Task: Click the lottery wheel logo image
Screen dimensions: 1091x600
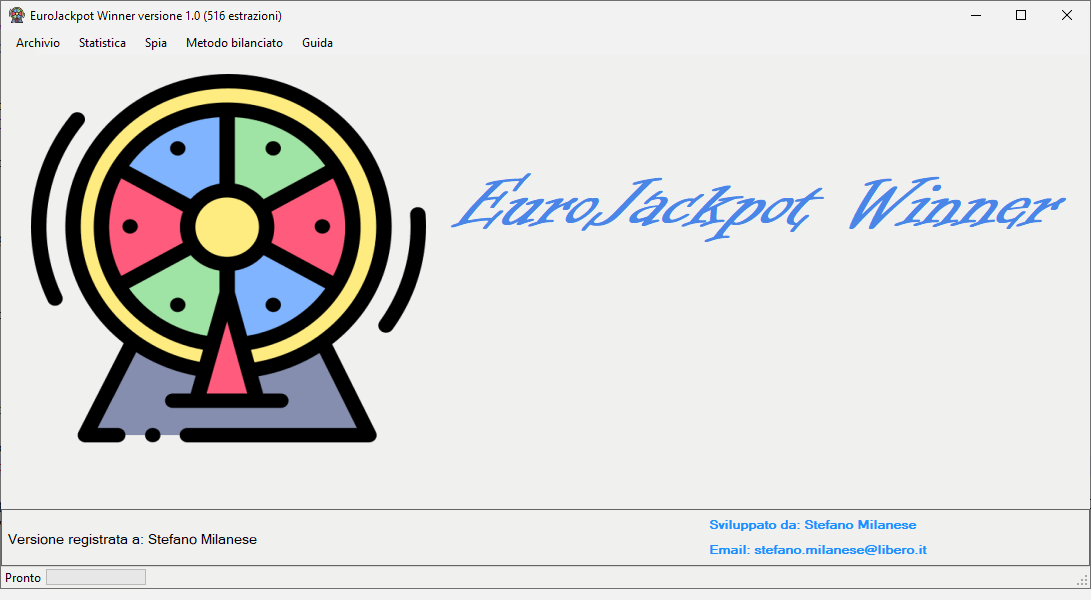Action: pyautogui.click(x=228, y=258)
